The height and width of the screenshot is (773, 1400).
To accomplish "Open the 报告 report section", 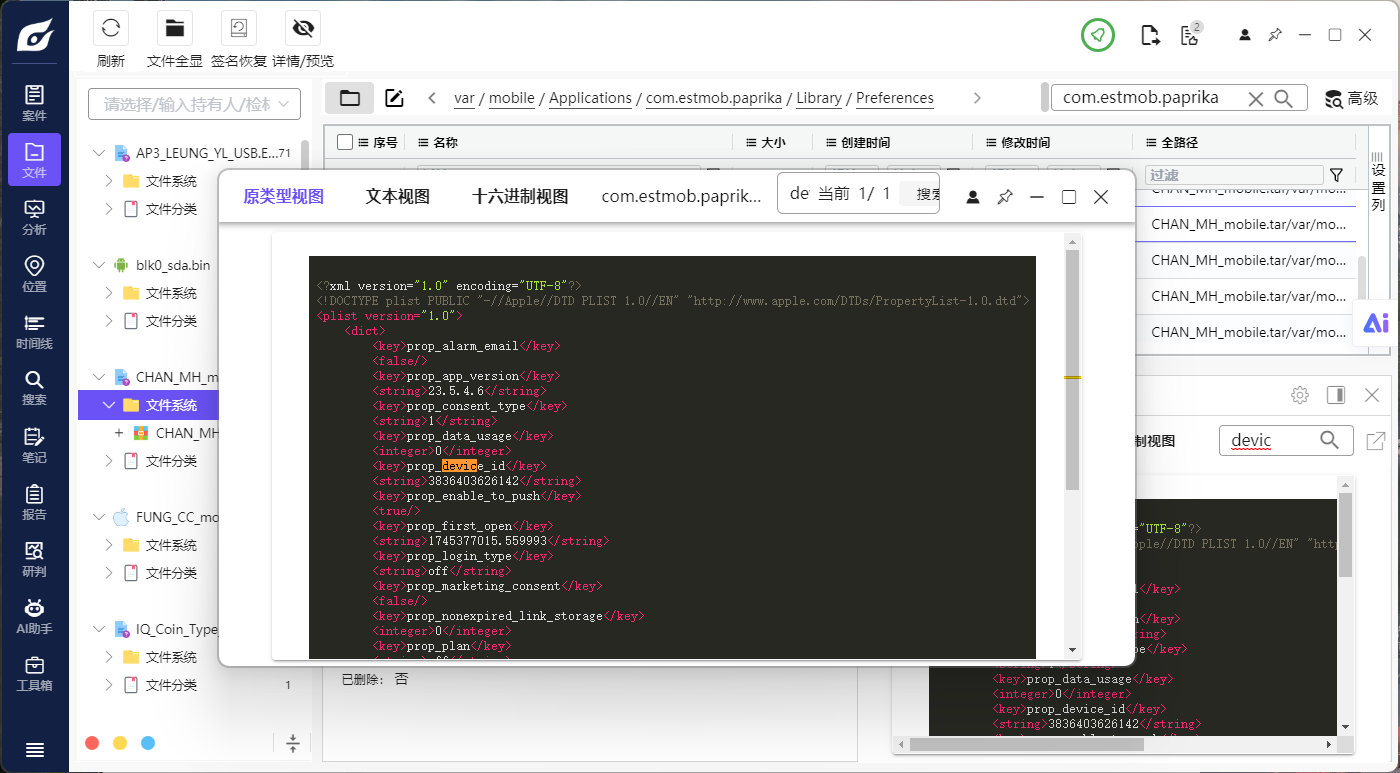I will tap(34, 502).
